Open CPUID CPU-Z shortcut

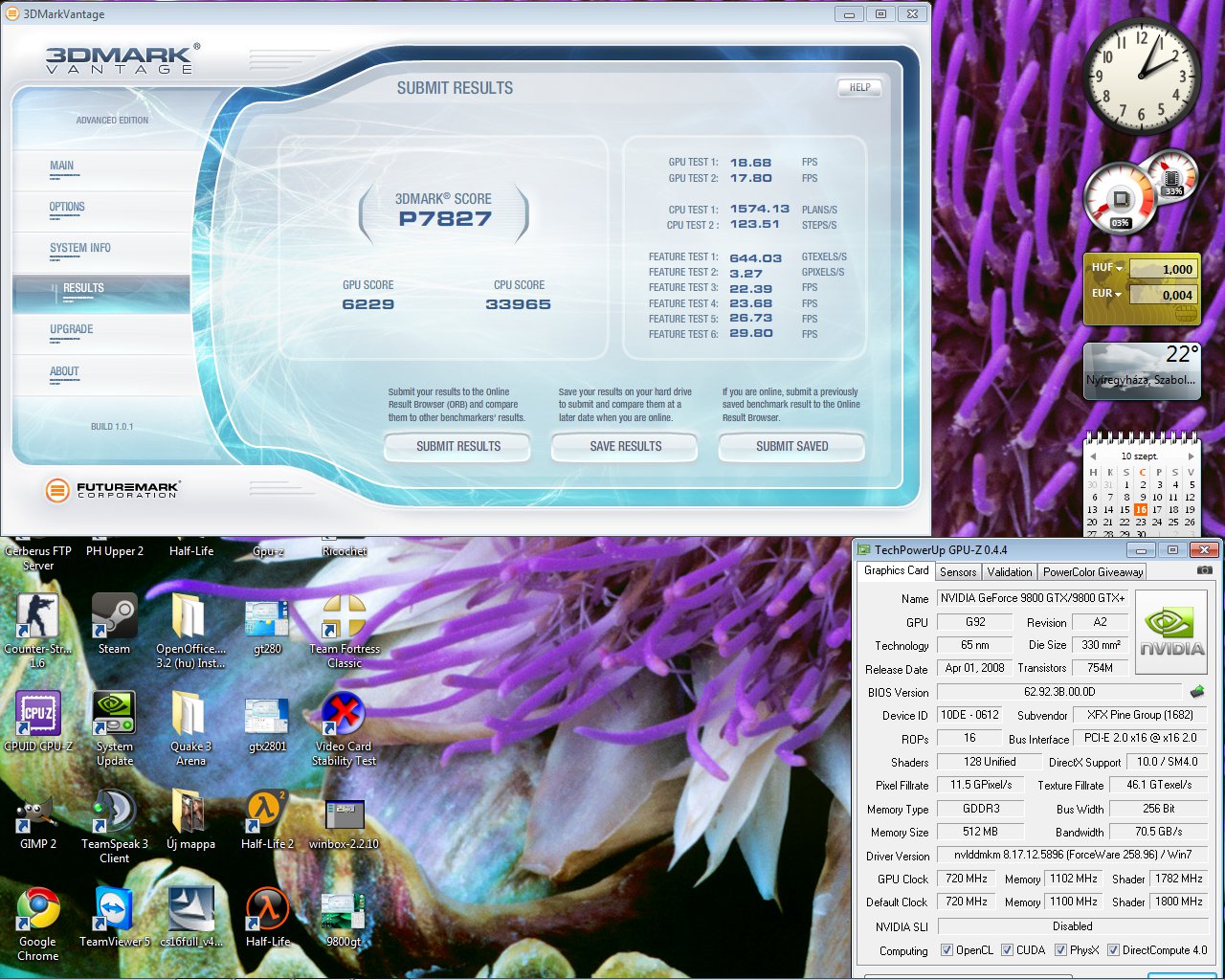click(x=38, y=722)
